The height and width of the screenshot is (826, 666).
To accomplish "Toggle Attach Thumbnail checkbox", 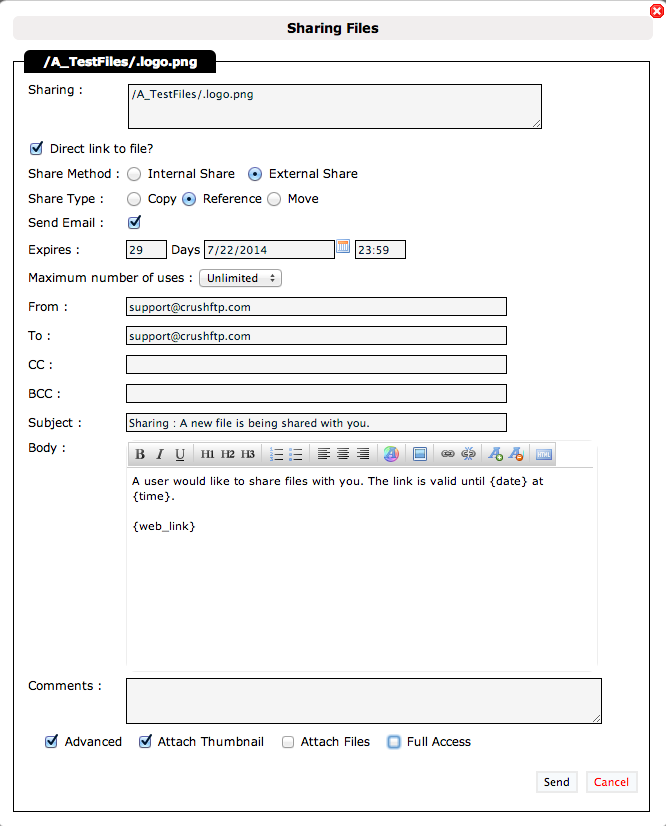I will (x=145, y=742).
